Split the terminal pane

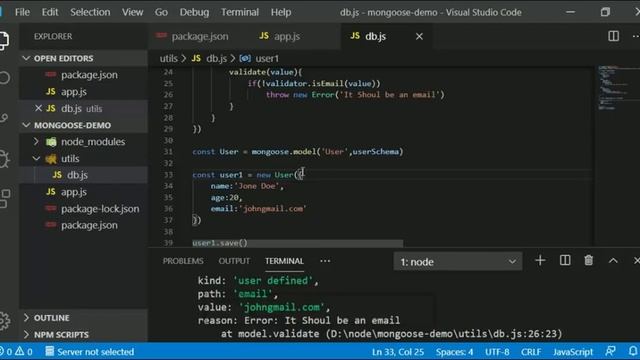click(x=565, y=261)
